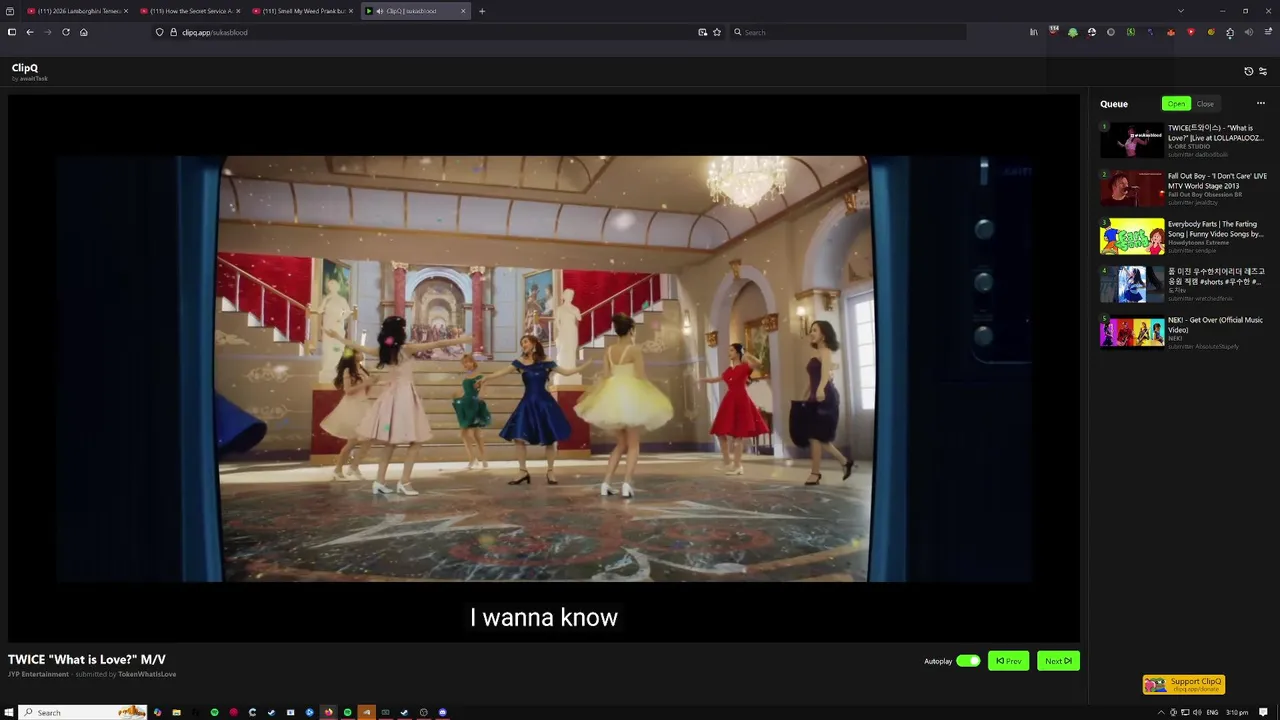The width and height of the screenshot is (1280, 720).
Task: Expand the list all tabs chevron
Action: 1181,11
